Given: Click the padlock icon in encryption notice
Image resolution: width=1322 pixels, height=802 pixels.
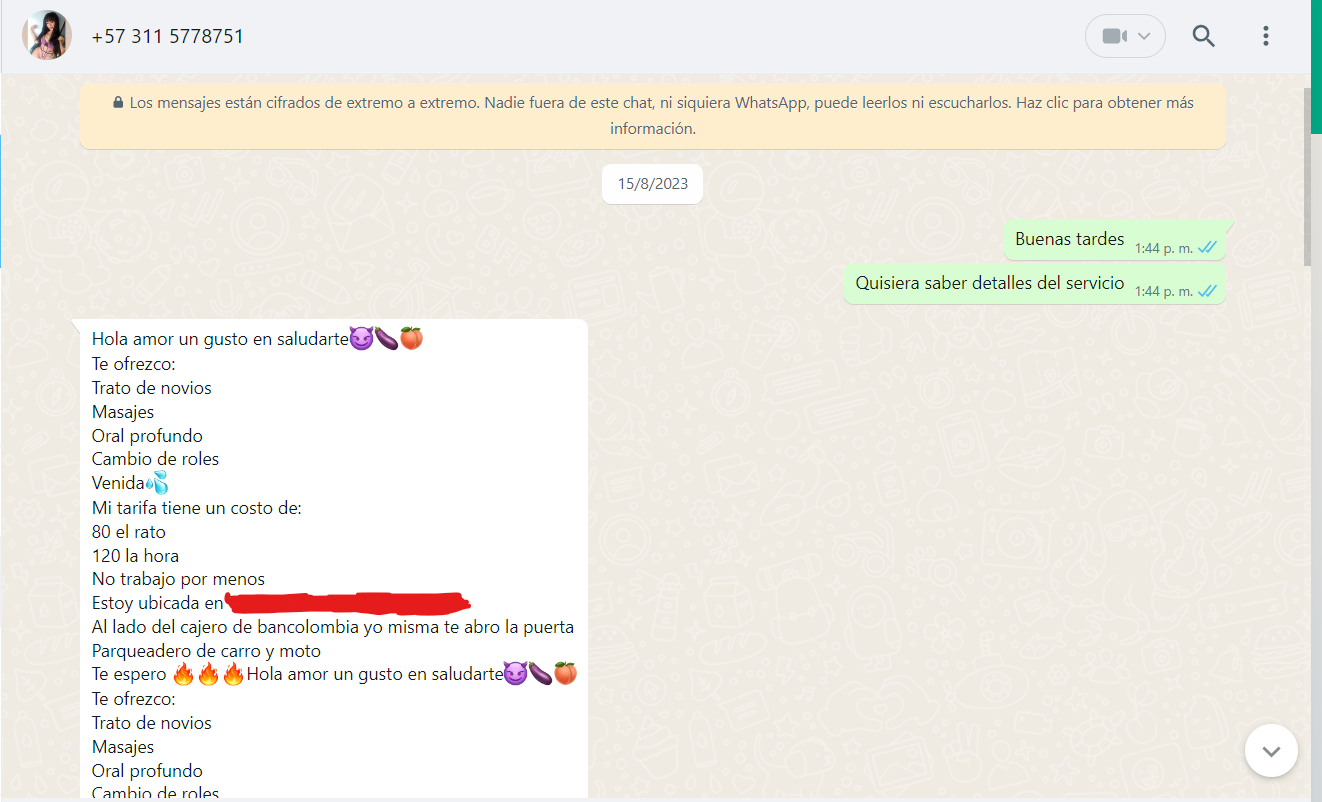Looking at the screenshot, I should pyautogui.click(x=118, y=103).
